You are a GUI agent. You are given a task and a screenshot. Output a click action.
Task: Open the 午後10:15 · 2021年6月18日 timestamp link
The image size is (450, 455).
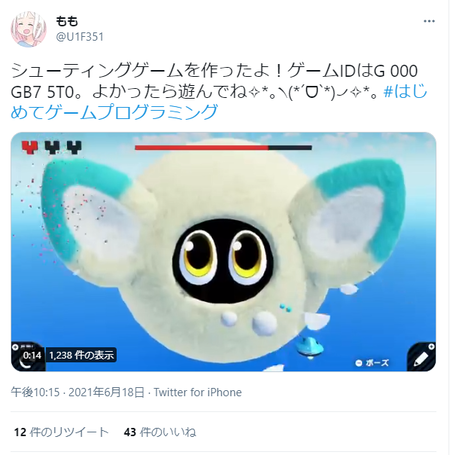tap(77, 392)
